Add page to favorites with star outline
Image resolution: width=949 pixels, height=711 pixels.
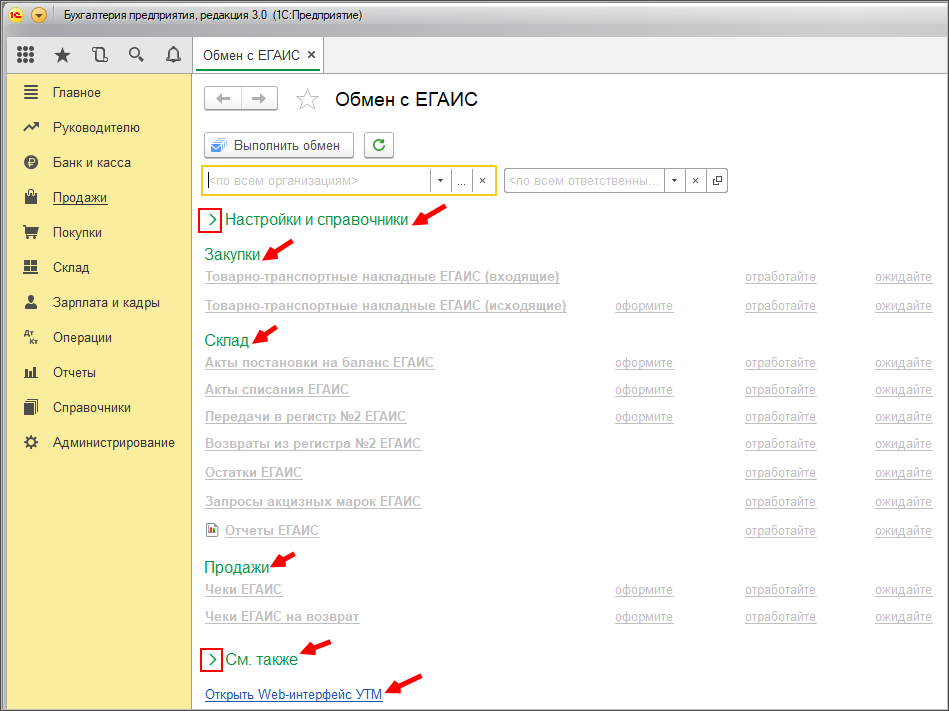[x=307, y=99]
